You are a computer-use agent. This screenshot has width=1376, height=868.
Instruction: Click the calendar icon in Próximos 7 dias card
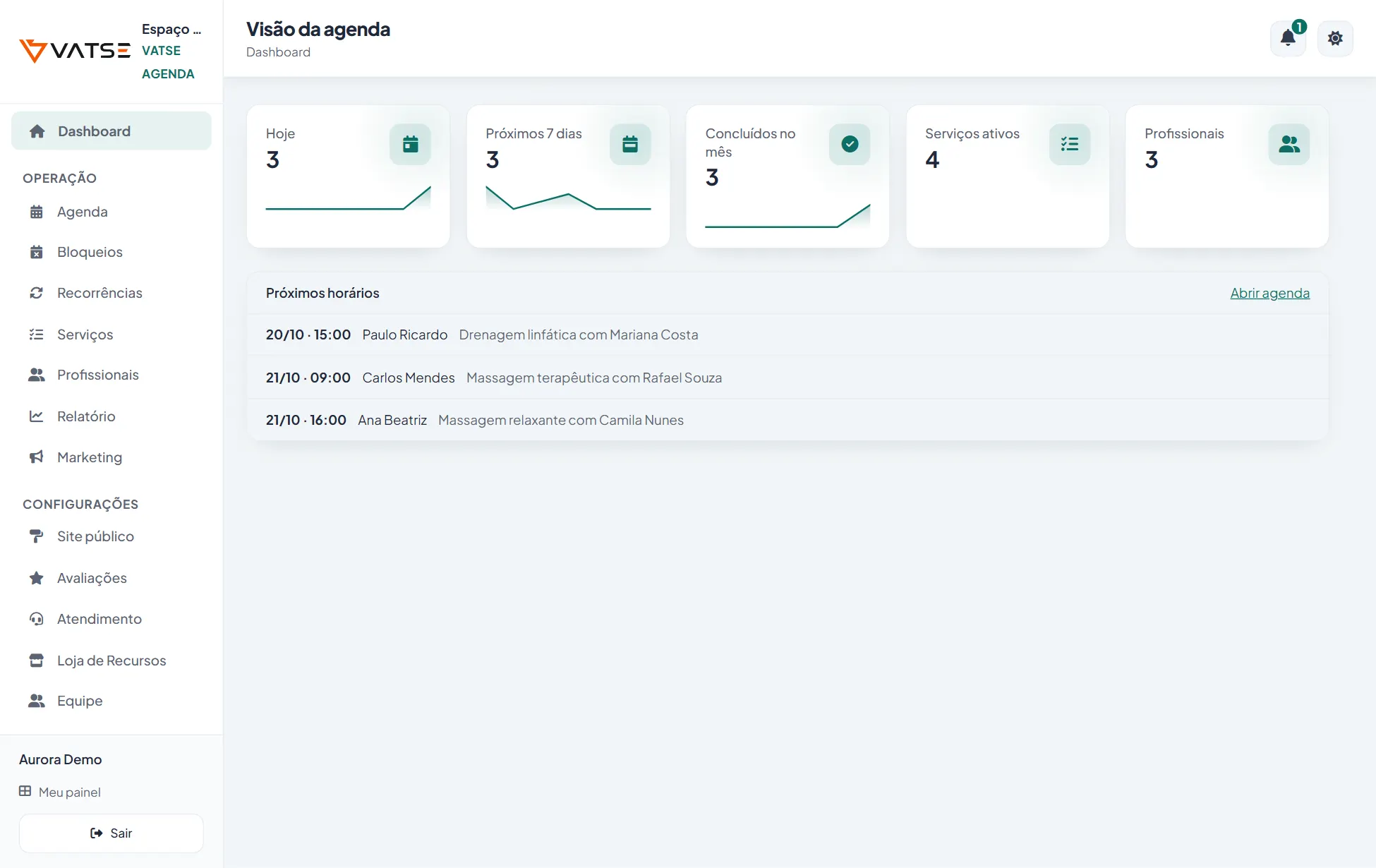tap(630, 145)
